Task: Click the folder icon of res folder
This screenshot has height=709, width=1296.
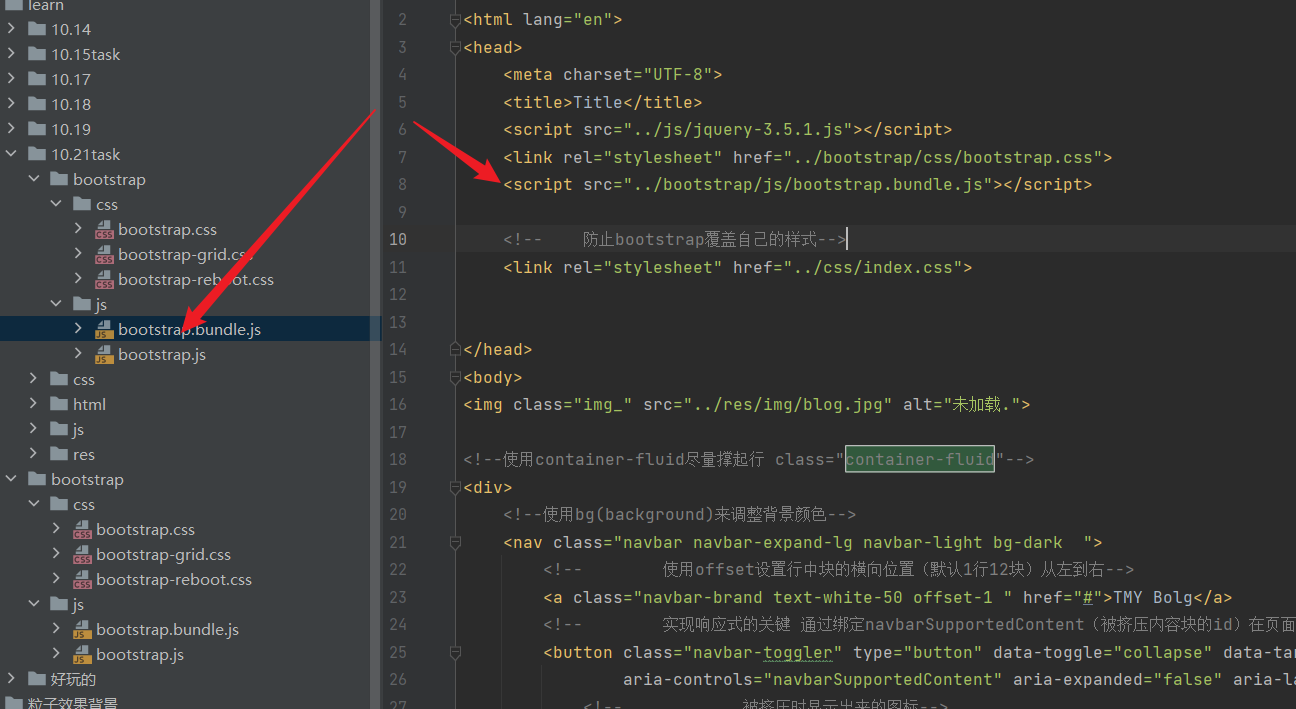Action: pos(59,455)
